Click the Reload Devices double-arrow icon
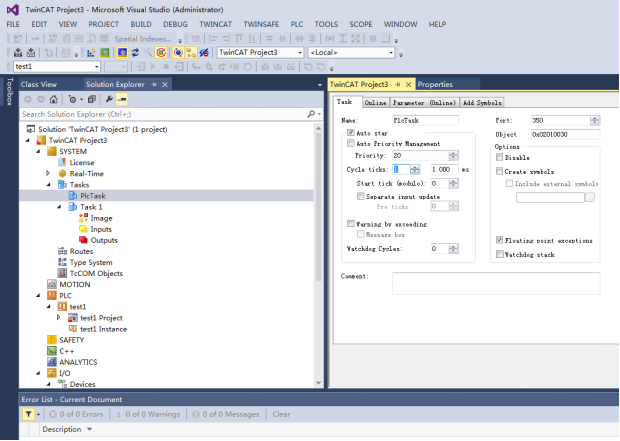The width and height of the screenshot is (620, 441). tap(135, 53)
